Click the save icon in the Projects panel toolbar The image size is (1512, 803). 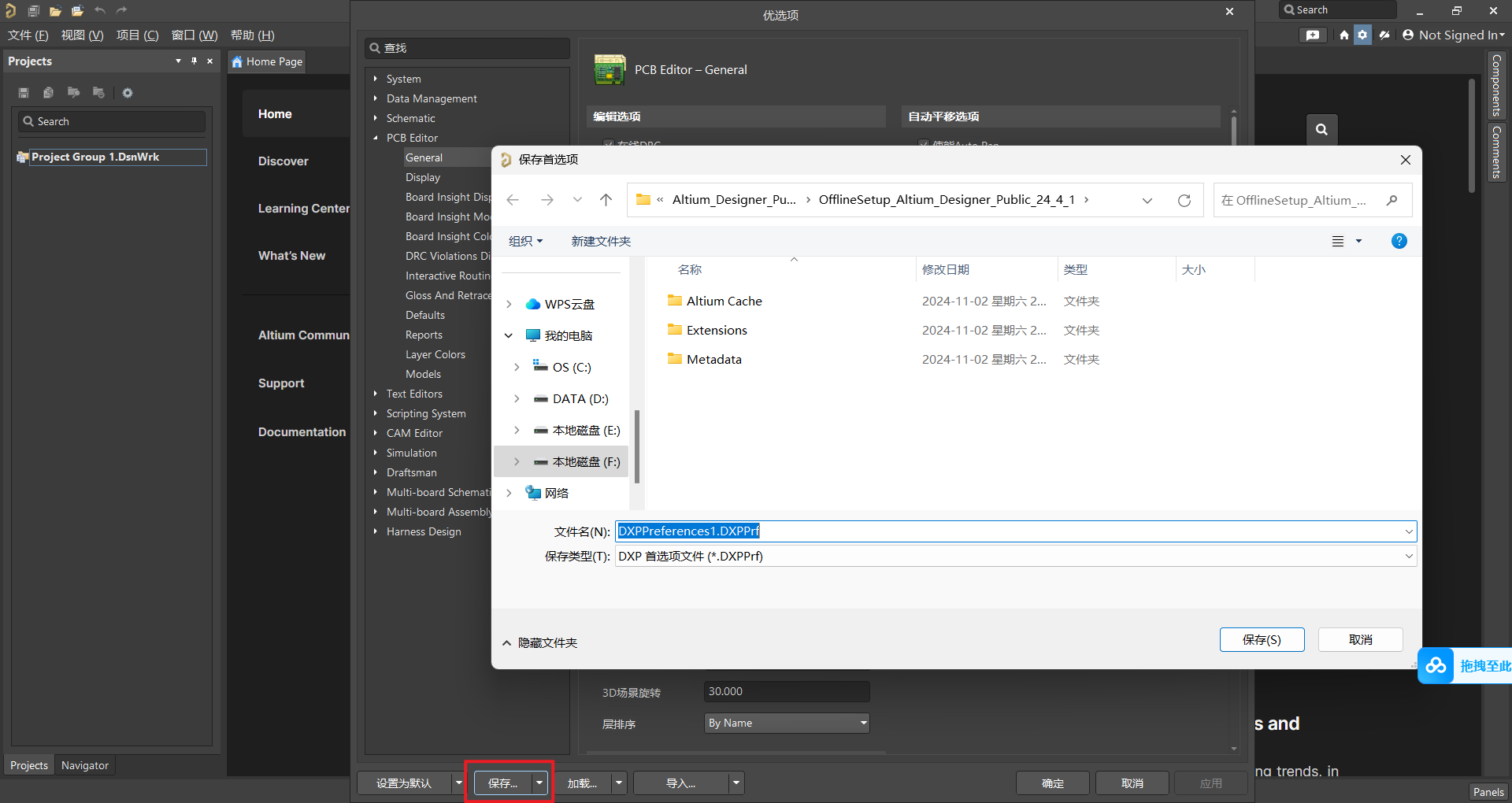[24, 93]
